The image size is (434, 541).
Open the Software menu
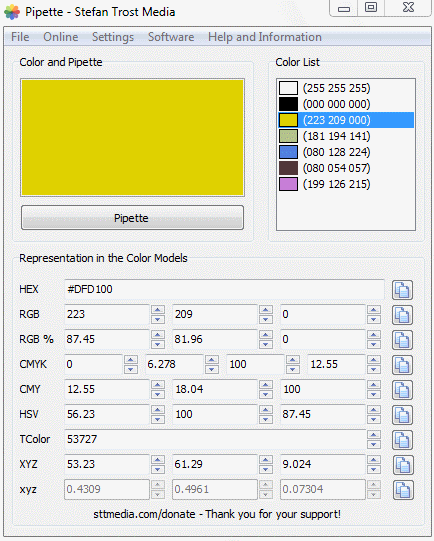[171, 37]
